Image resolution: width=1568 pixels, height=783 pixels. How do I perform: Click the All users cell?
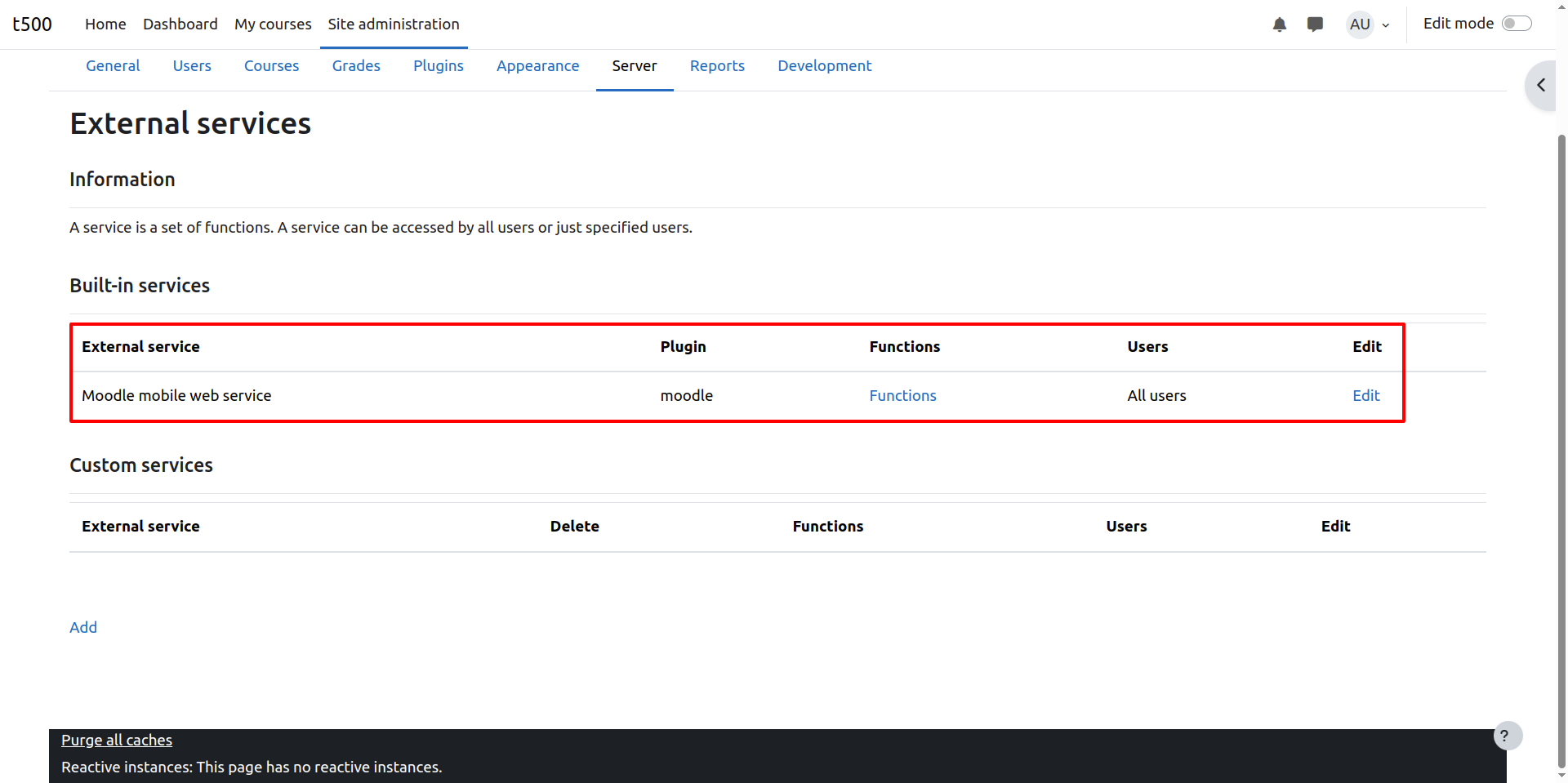(1156, 396)
